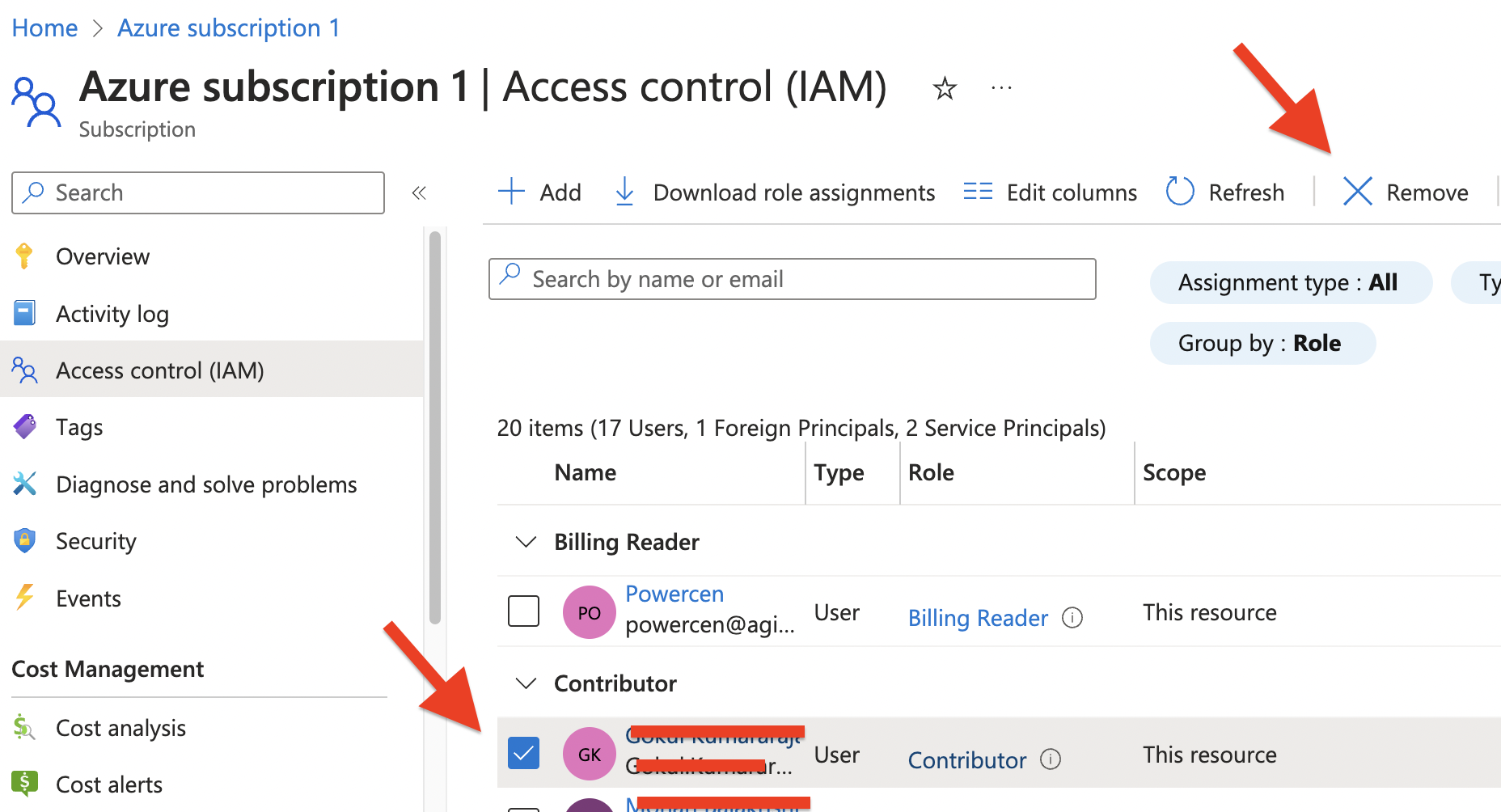Open the more options ellipsis menu
Viewport: 1501px width, 812px height.
pos(1001,87)
